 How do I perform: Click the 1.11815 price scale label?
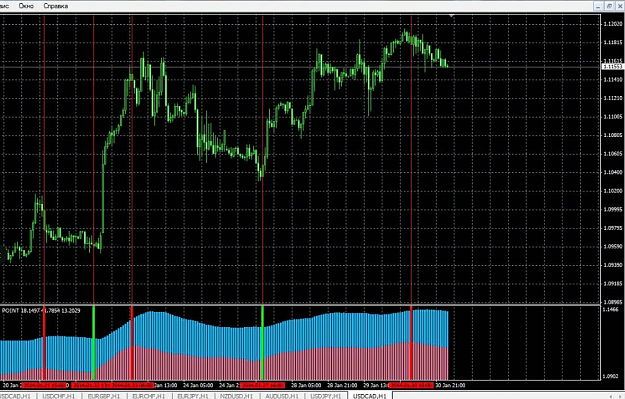pos(613,43)
